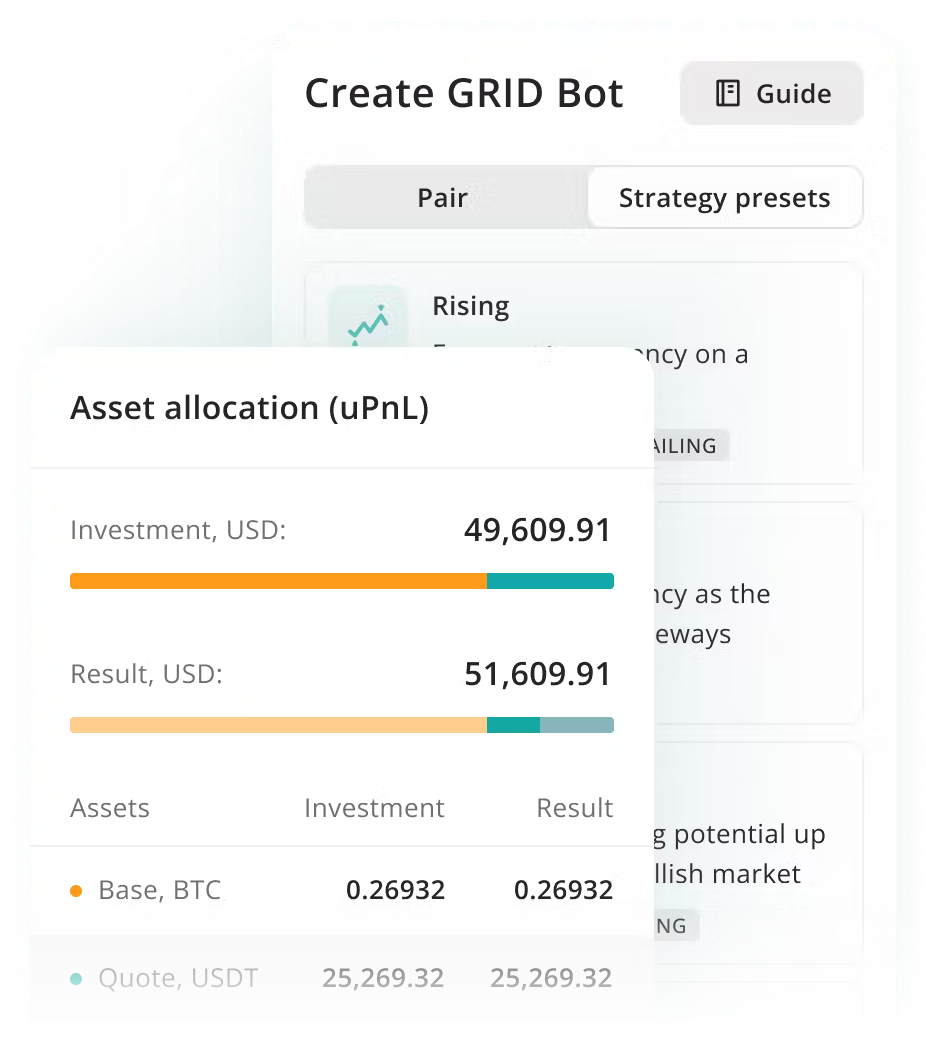Image resolution: width=926 pixels, height=1043 pixels.
Task: Click the orange dot beside Base, BTC
Action: pos(77,890)
